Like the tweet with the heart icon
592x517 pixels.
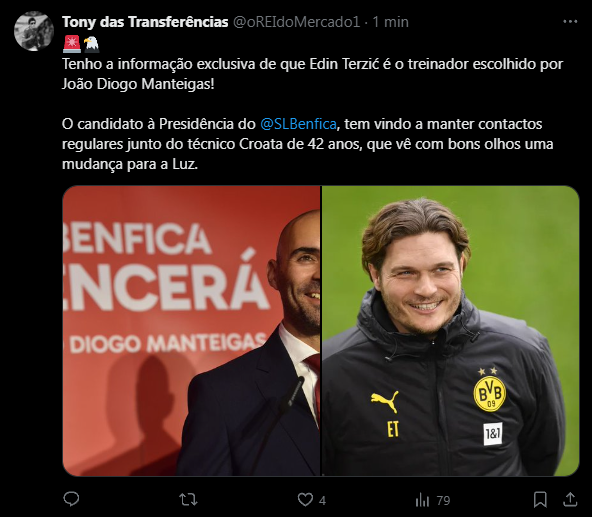305,500
